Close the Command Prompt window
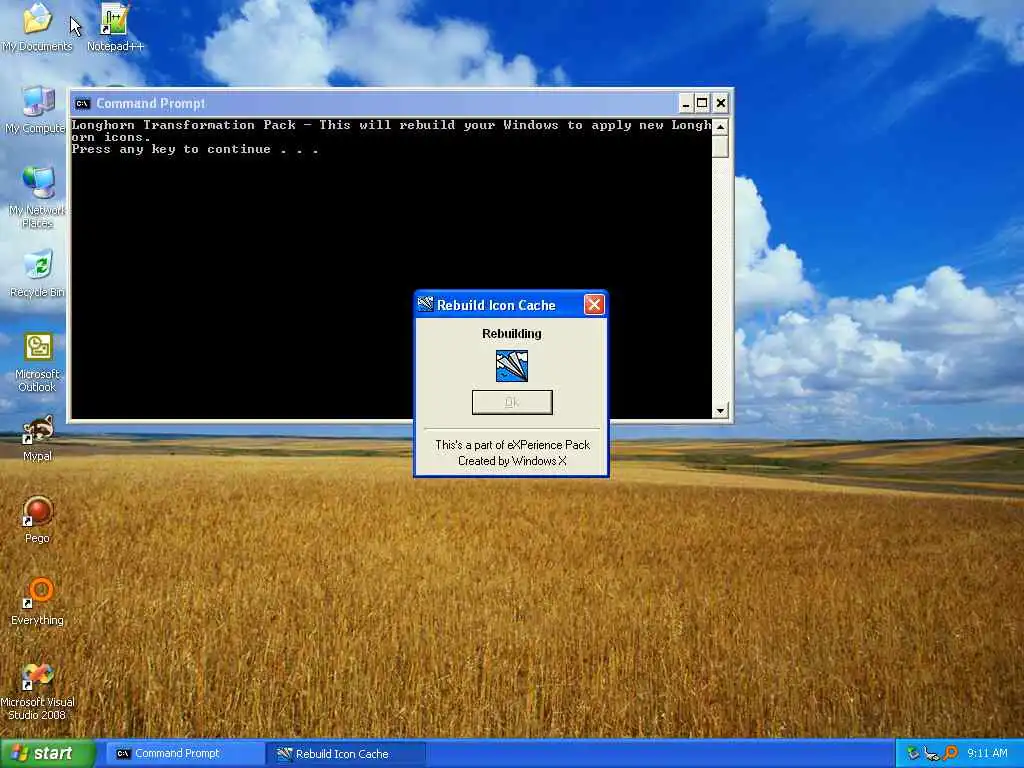 tap(720, 103)
